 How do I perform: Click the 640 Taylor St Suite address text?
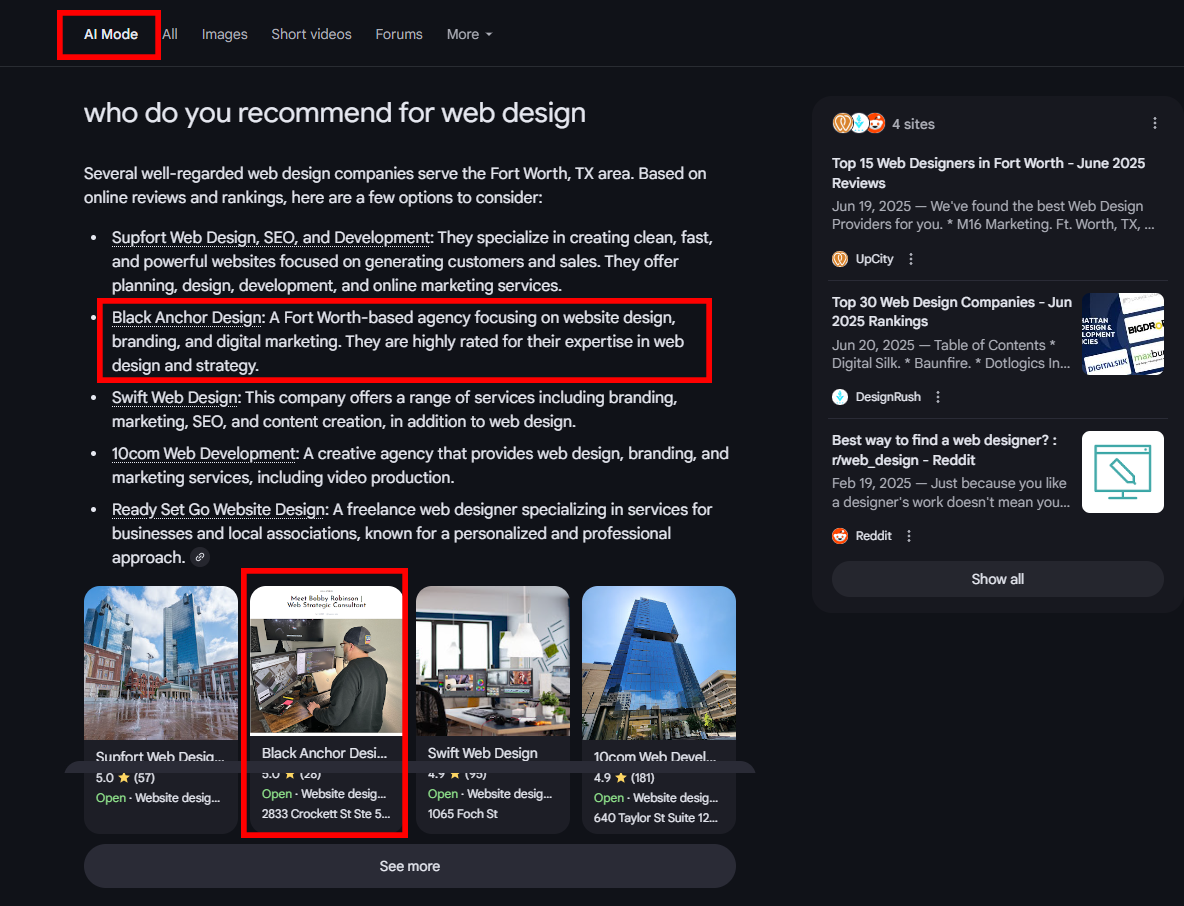point(655,818)
